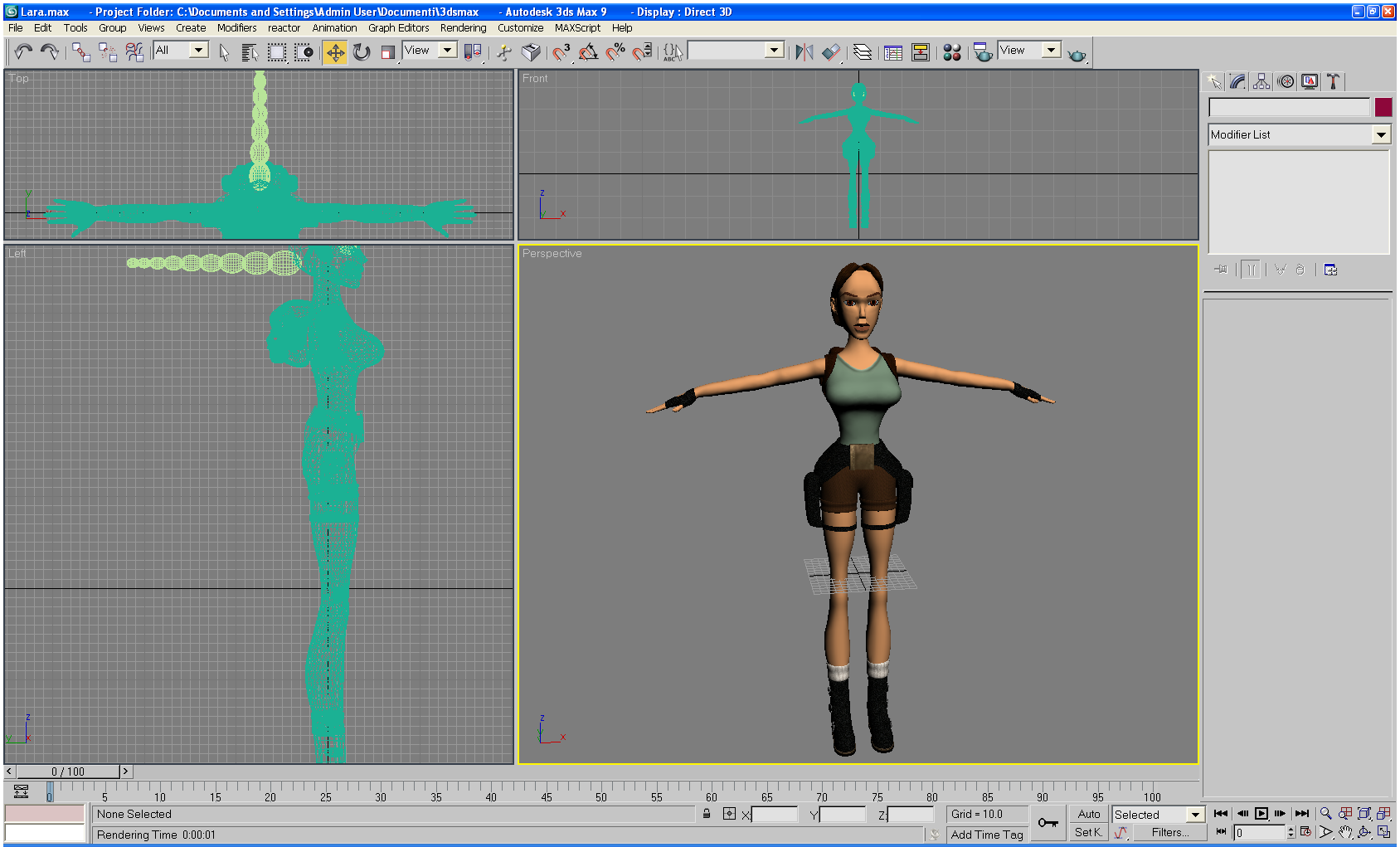The image size is (1400, 847).
Task: Open the Render Scene dialog teapot
Action: point(983,52)
